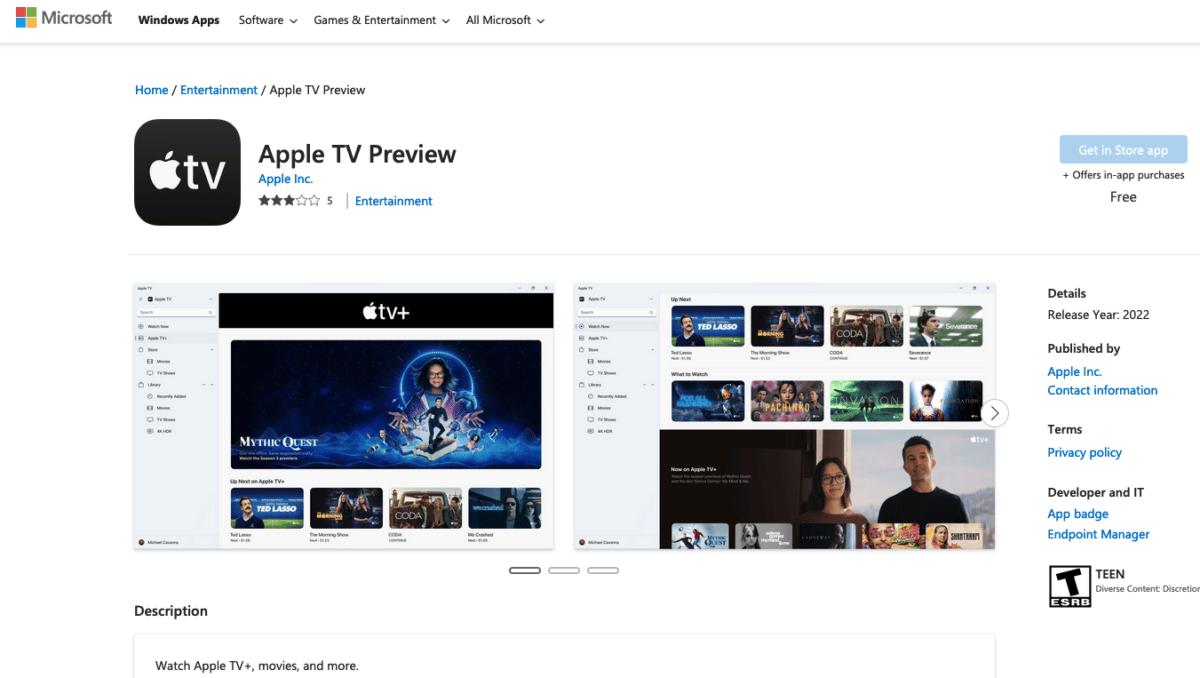Image resolution: width=1200 pixels, height=678 pixels.
Task: Click the ESRB Teen rating badge
Action: click(1069, 586)
